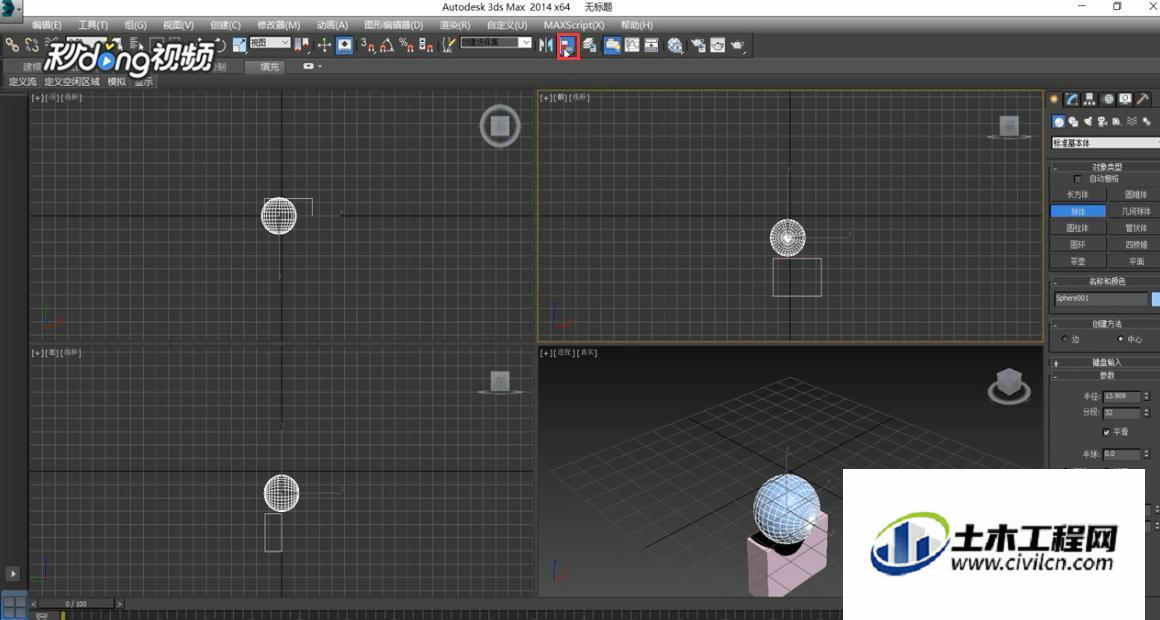
Task: Select the Shapes category icon
Action: 1073,121
